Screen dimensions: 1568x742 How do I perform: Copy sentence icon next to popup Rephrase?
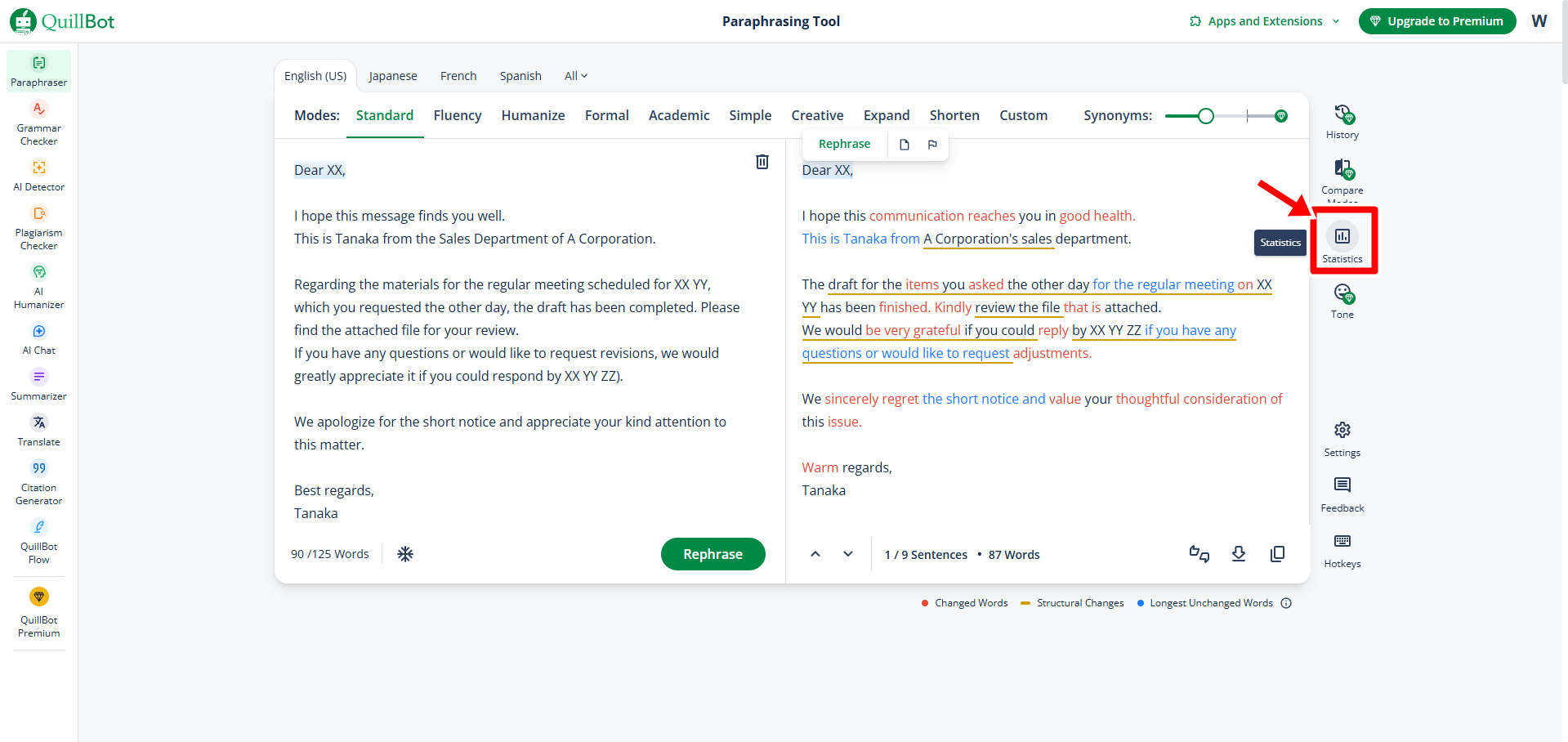point(905,145)
